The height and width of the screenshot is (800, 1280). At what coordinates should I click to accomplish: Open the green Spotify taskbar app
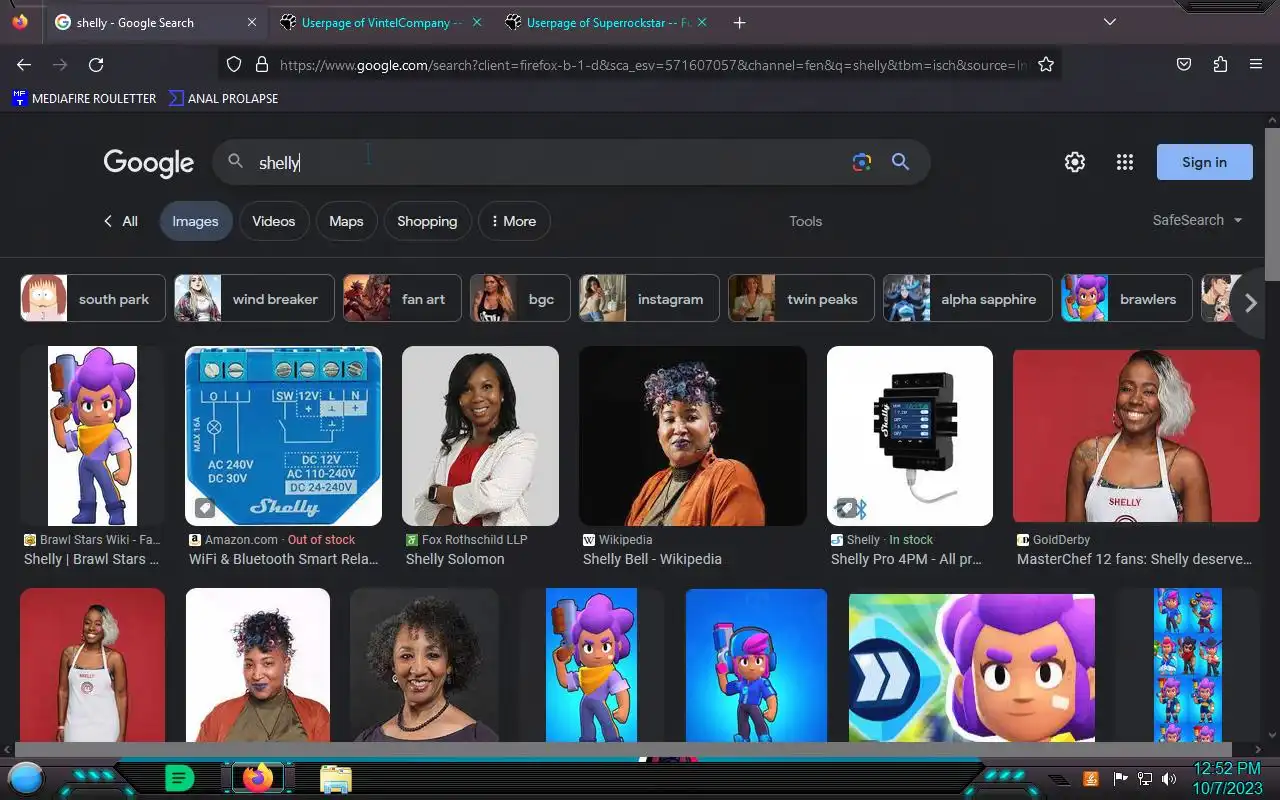coord(179,777)
